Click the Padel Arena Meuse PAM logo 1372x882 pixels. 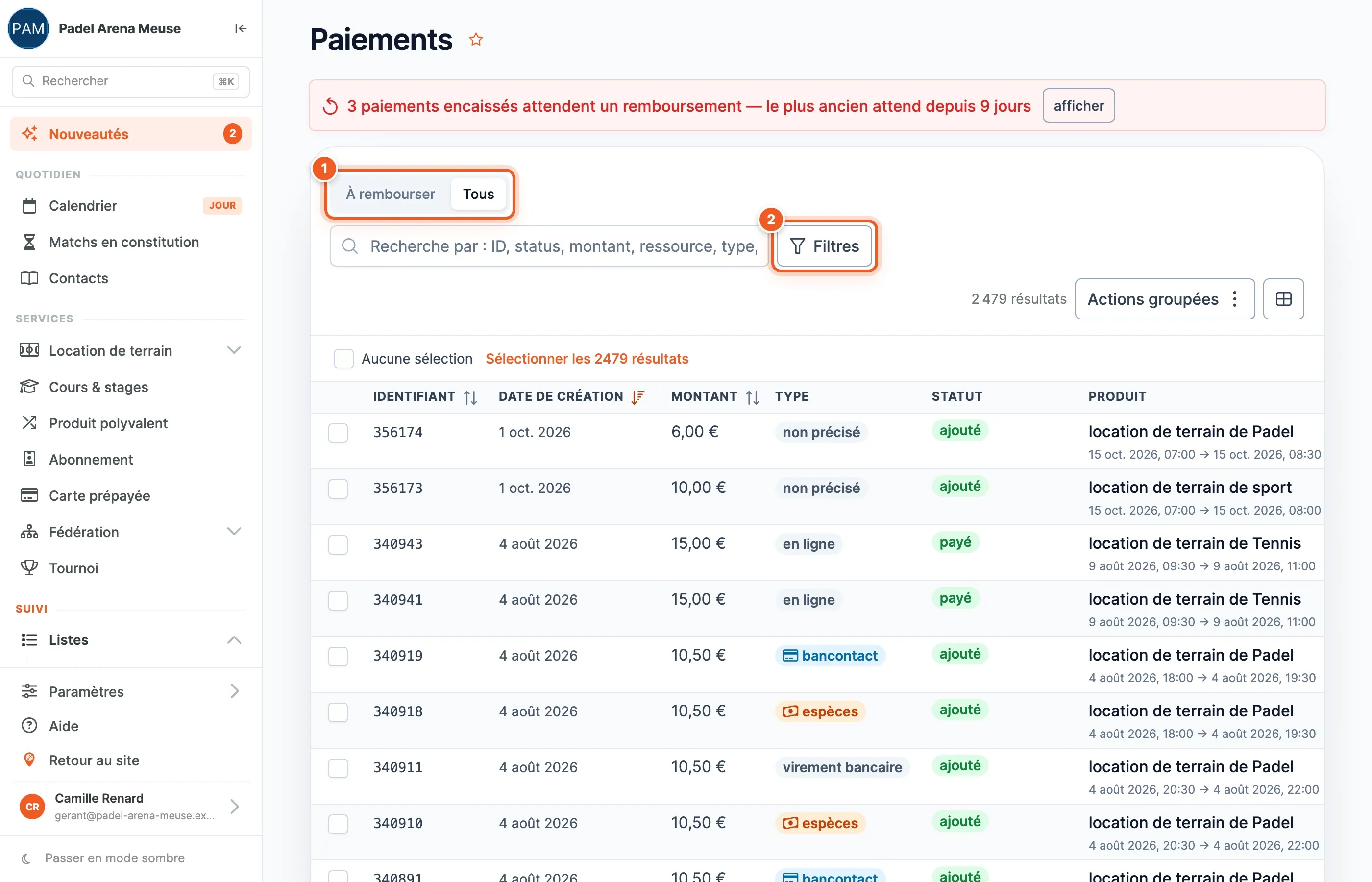pos(28,28)
